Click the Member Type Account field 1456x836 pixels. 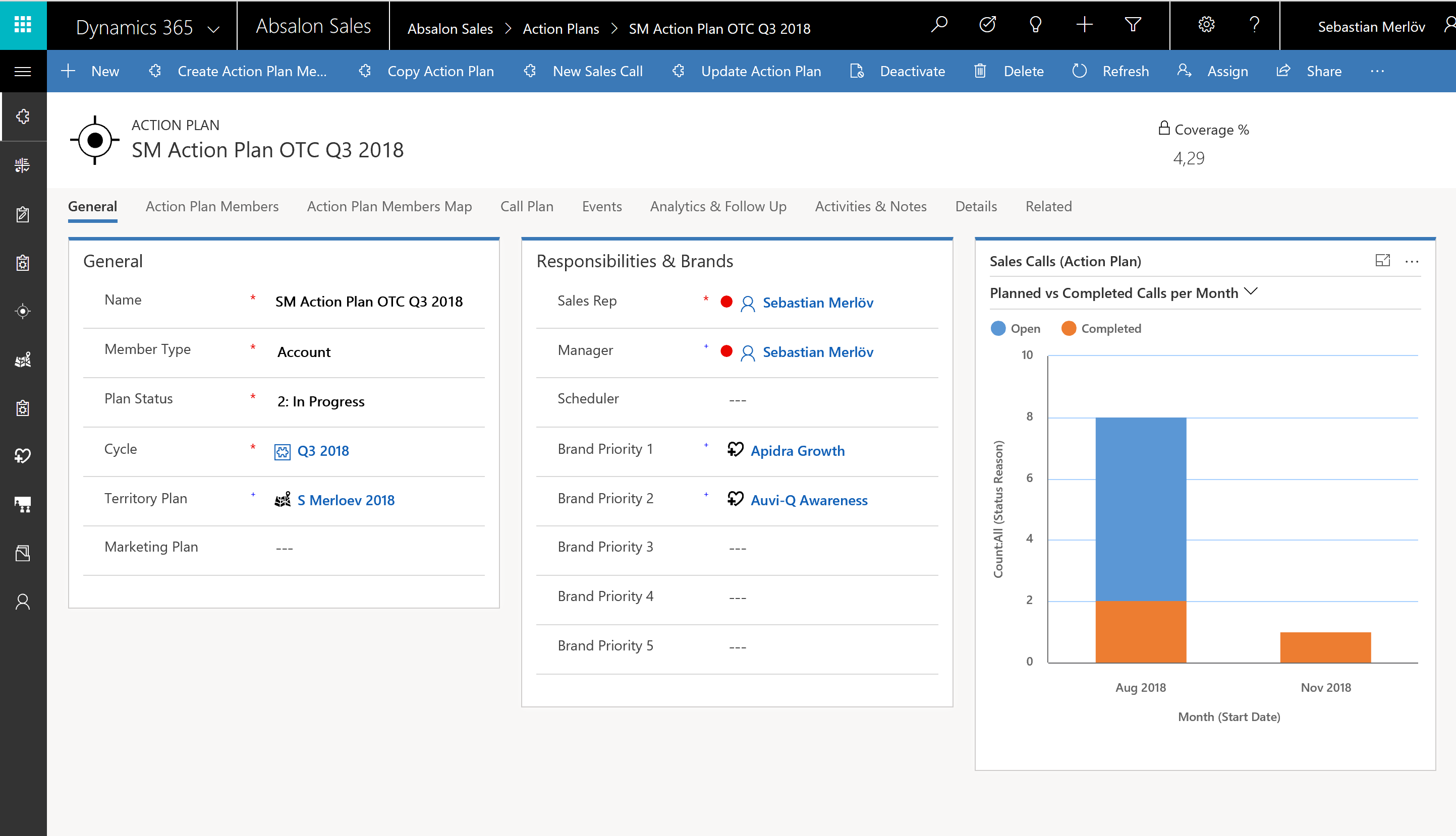(x=304, y=352)
